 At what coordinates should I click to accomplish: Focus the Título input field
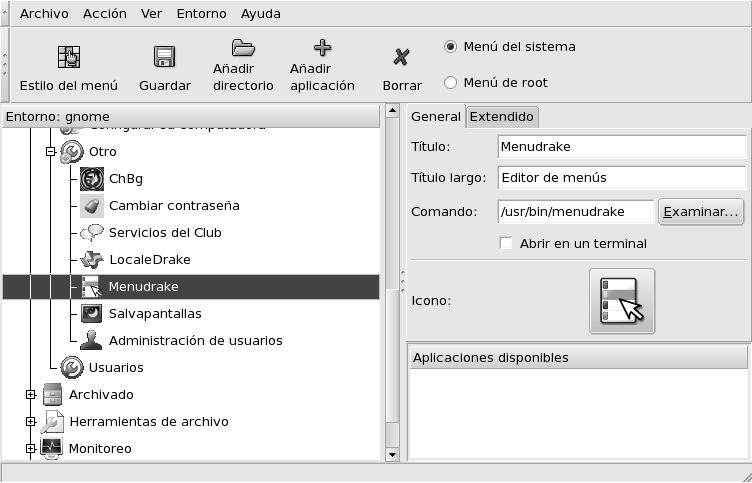point(622,147)
